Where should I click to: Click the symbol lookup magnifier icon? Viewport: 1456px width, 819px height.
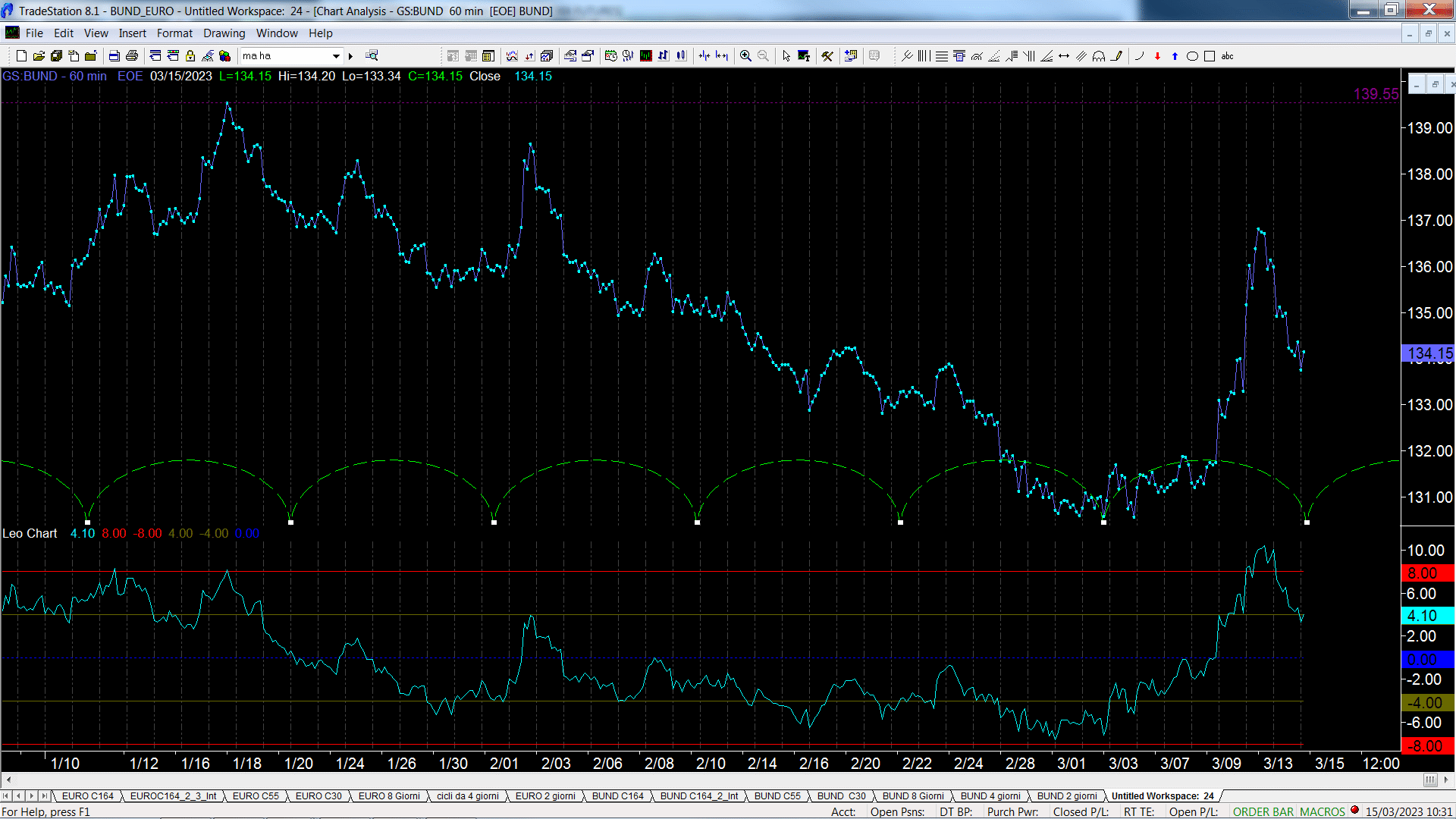coord(372,56)
